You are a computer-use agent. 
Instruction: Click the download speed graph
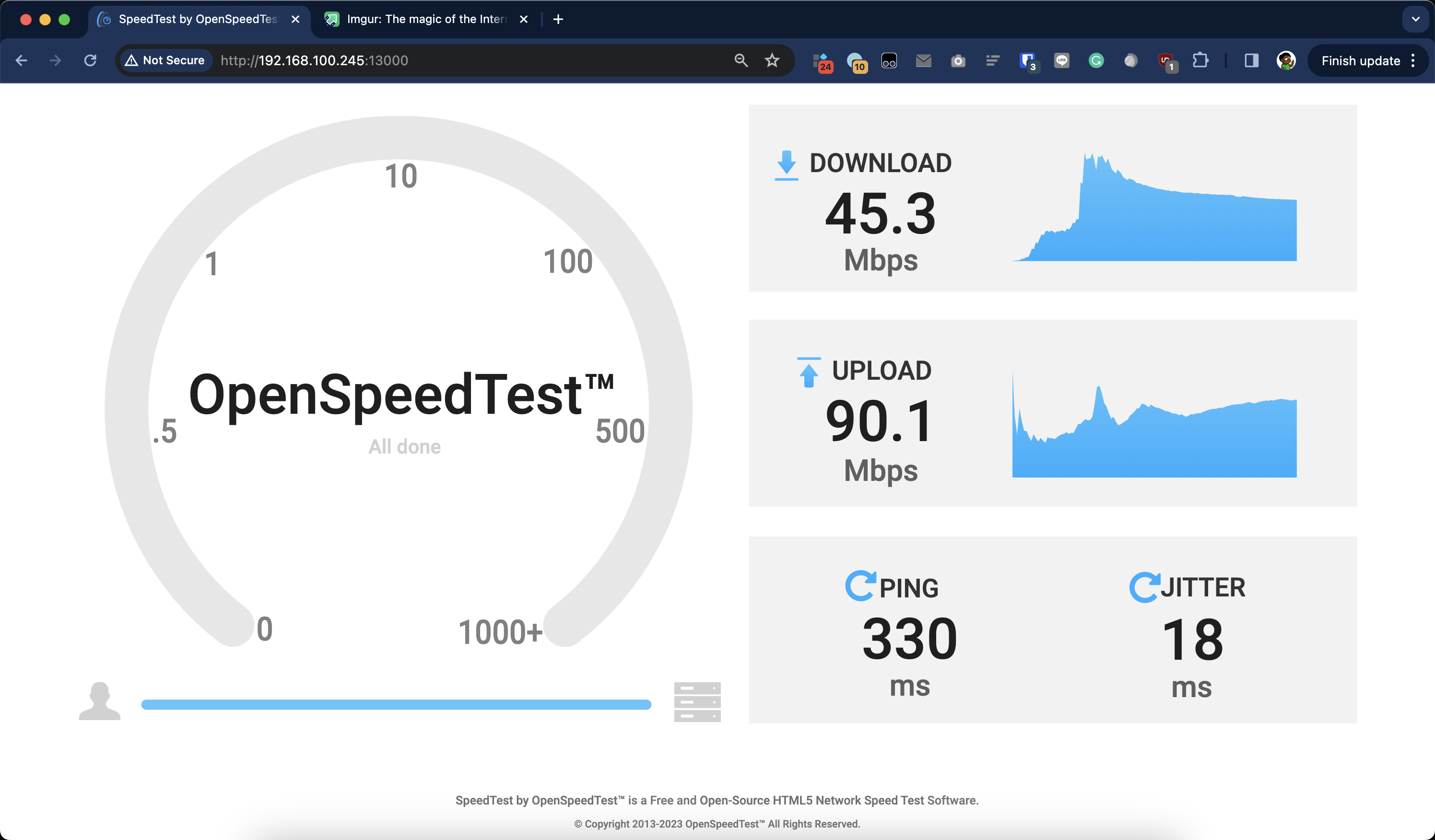coord(1154,207)
